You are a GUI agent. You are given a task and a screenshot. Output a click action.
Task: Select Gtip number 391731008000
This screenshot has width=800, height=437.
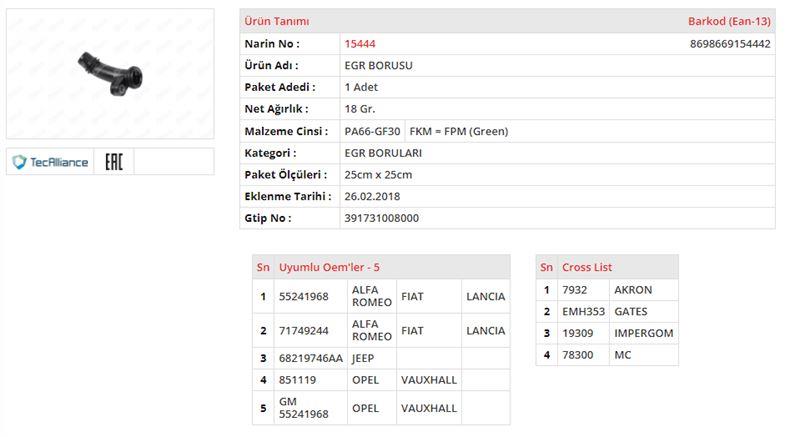coord(382,218)
